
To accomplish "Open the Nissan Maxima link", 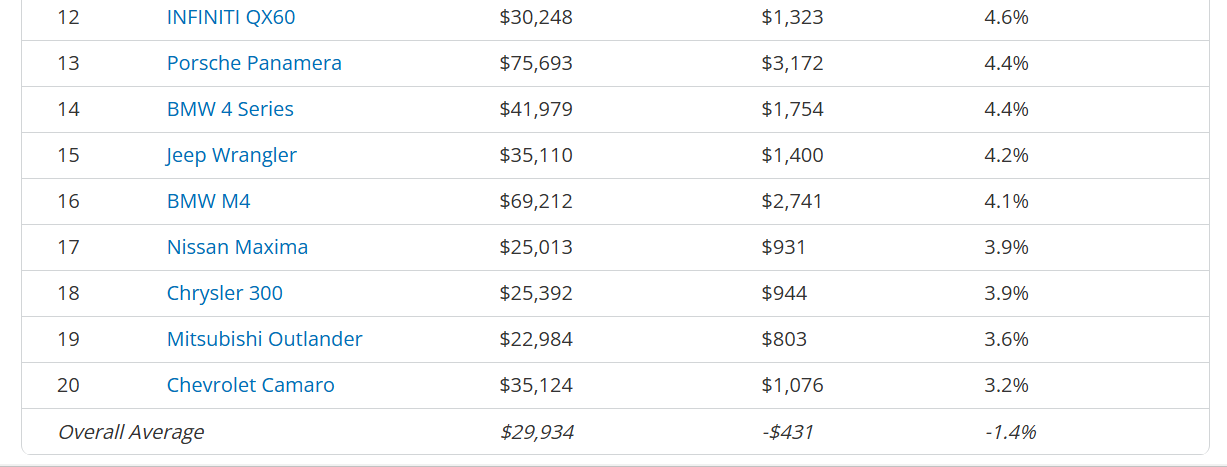I will [237, 247].
